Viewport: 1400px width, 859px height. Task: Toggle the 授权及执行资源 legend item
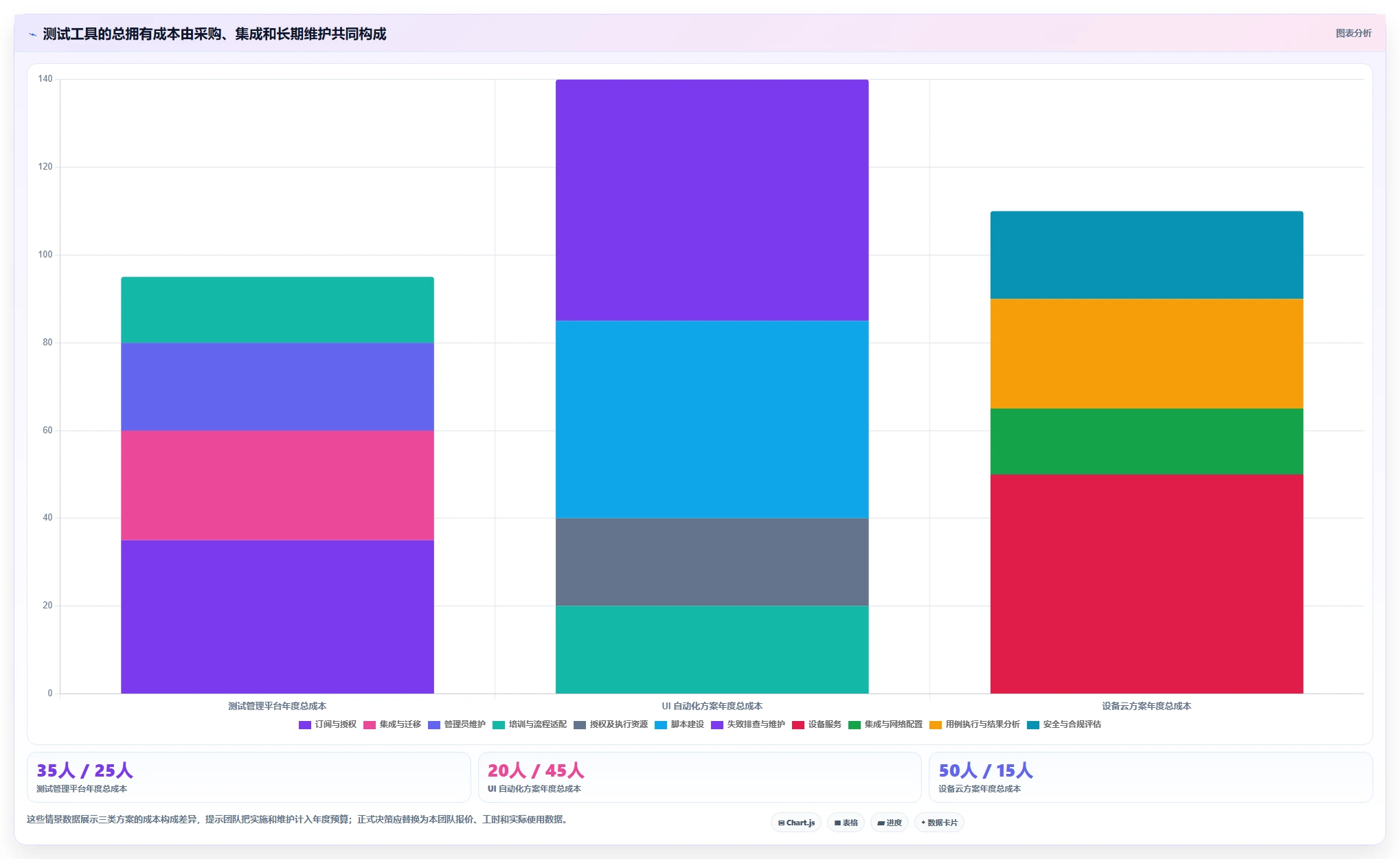[x=611, y=724]
